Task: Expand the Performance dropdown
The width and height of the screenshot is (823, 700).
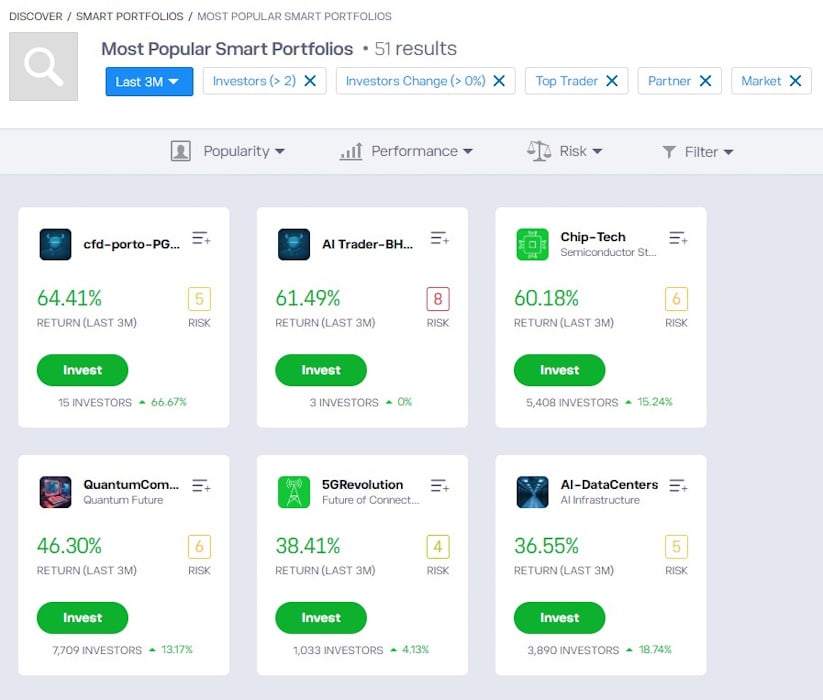Action: (x=422, y=151)
